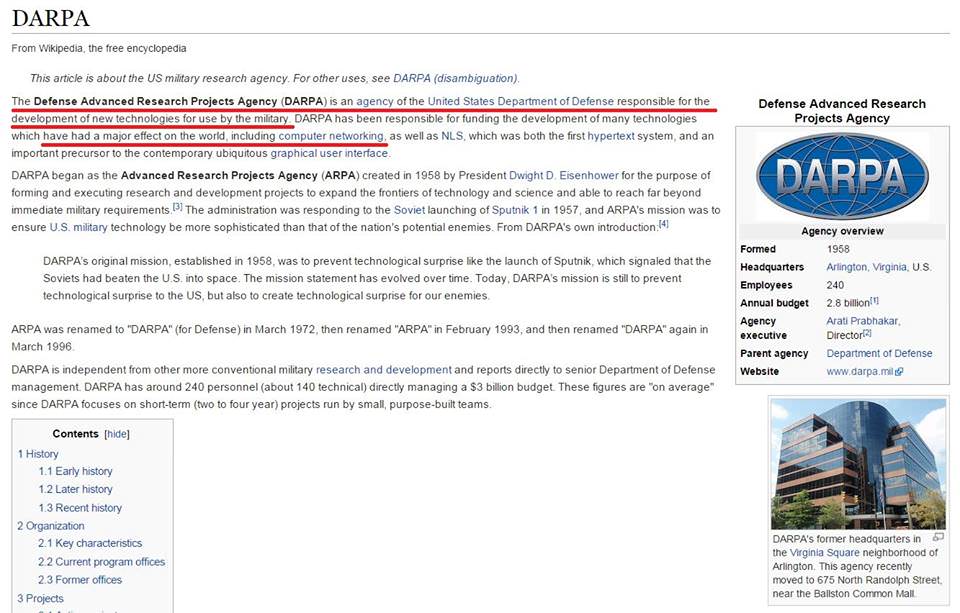This screenshot has height=613, width=960.
Task: Open budget footnote reference [1]
Action: (874, 301)
